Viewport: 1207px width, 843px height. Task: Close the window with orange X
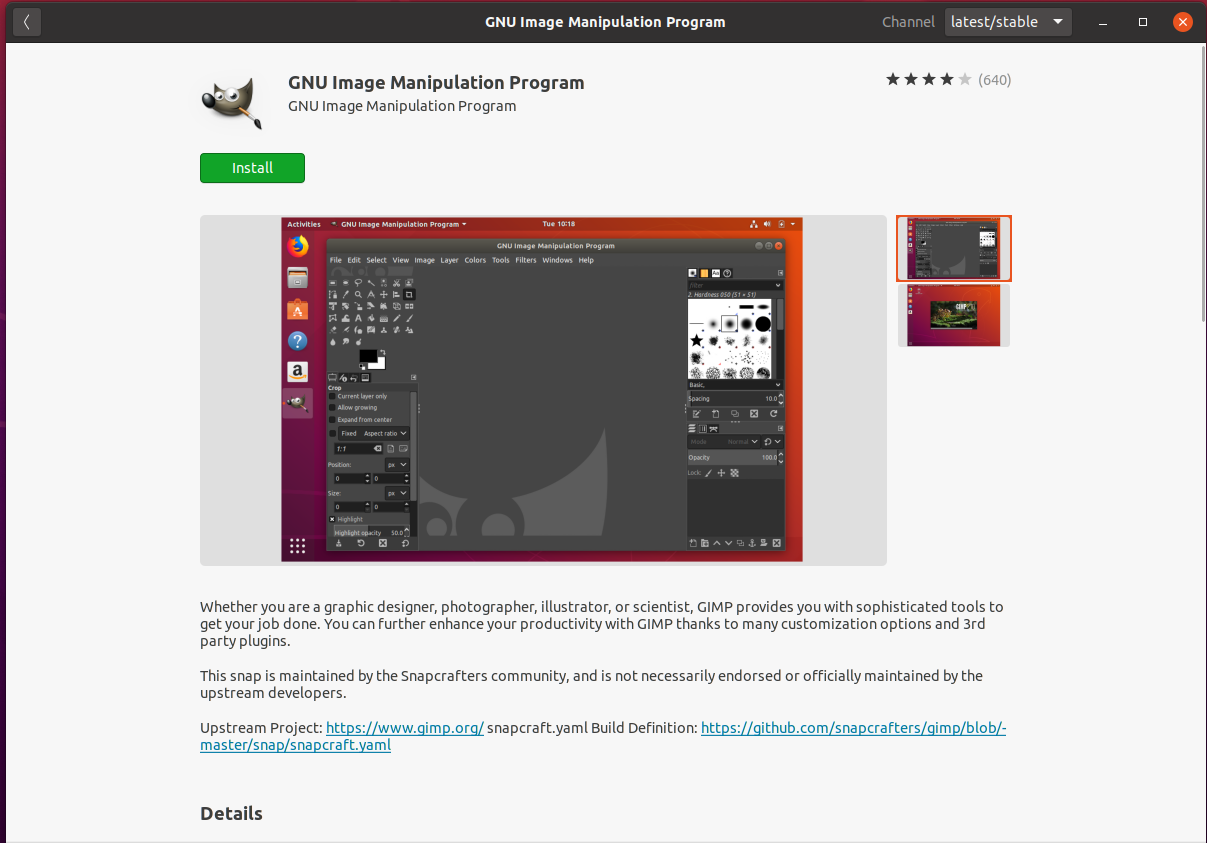point(1183,22)
